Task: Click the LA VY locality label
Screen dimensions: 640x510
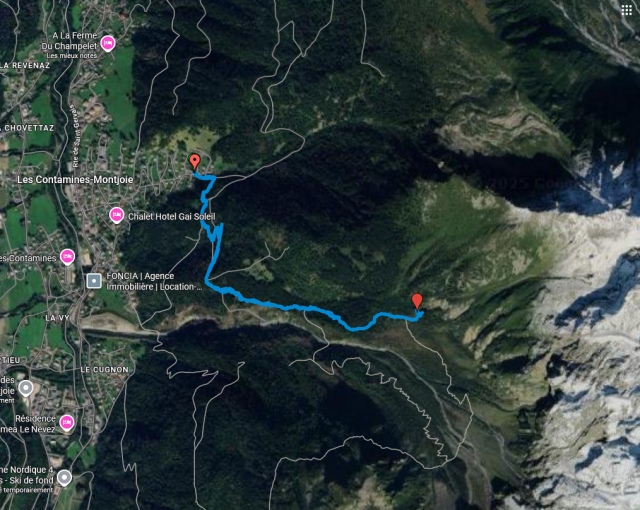Action: [x=57, y=317]
